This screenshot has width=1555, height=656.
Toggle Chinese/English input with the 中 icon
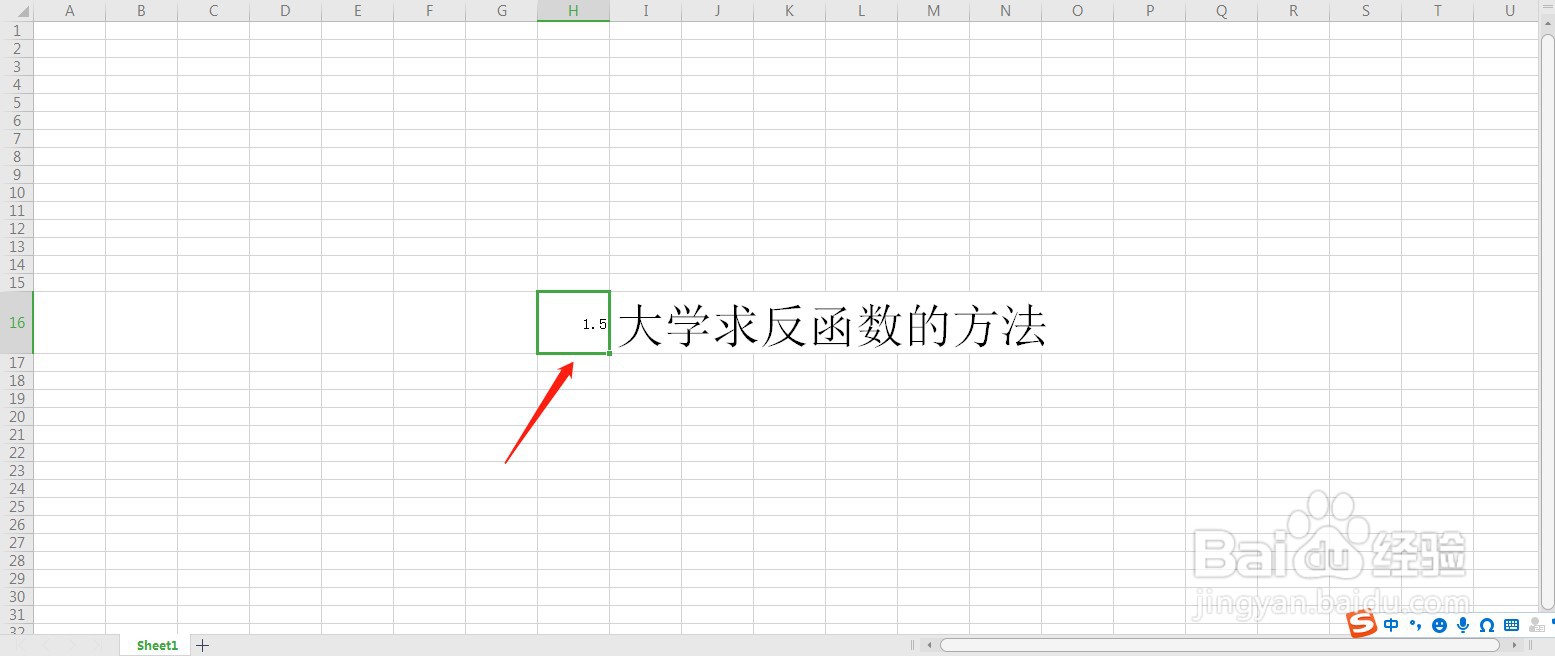[1392, 624]
